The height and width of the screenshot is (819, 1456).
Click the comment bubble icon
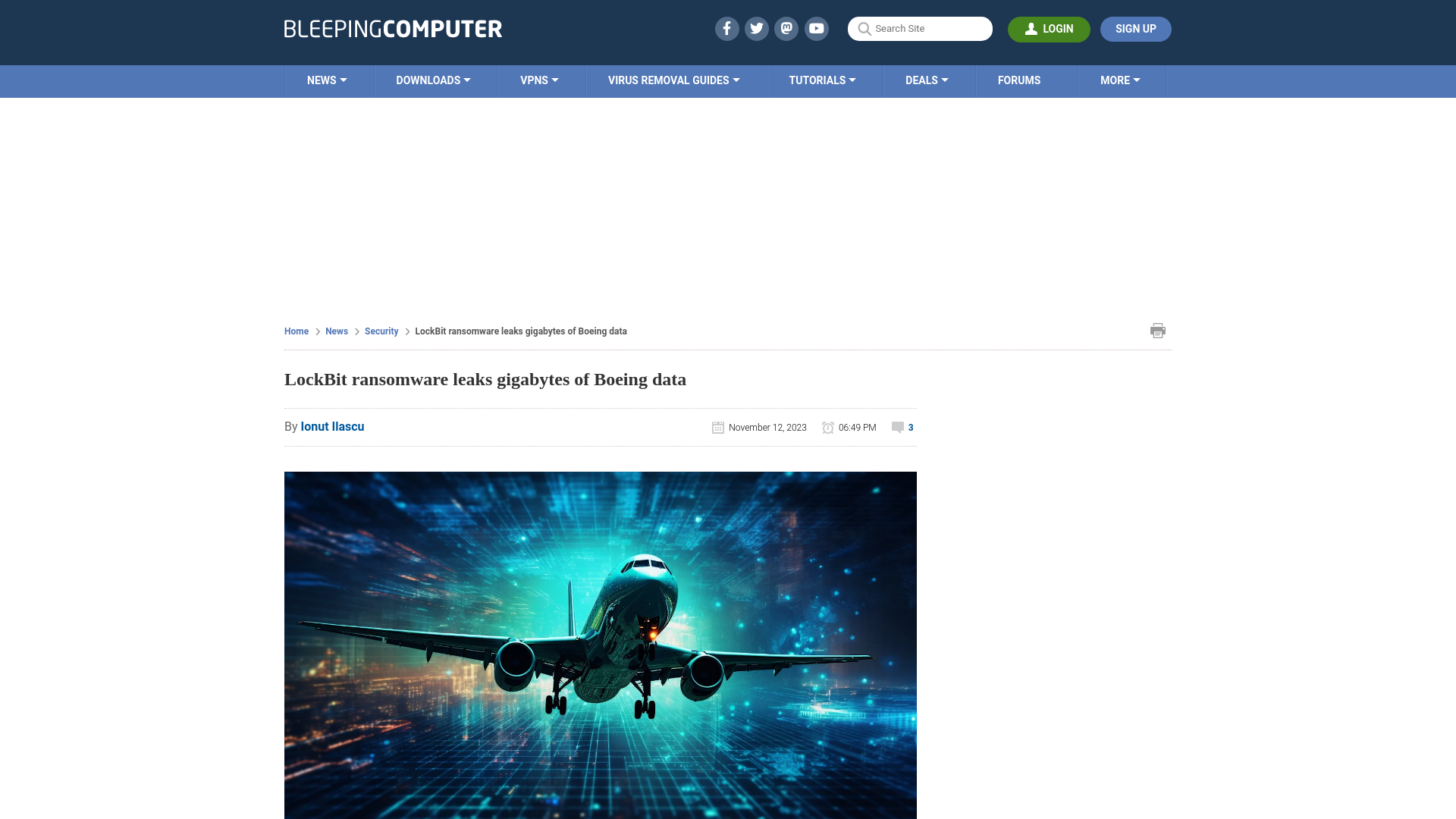point(897,427)
